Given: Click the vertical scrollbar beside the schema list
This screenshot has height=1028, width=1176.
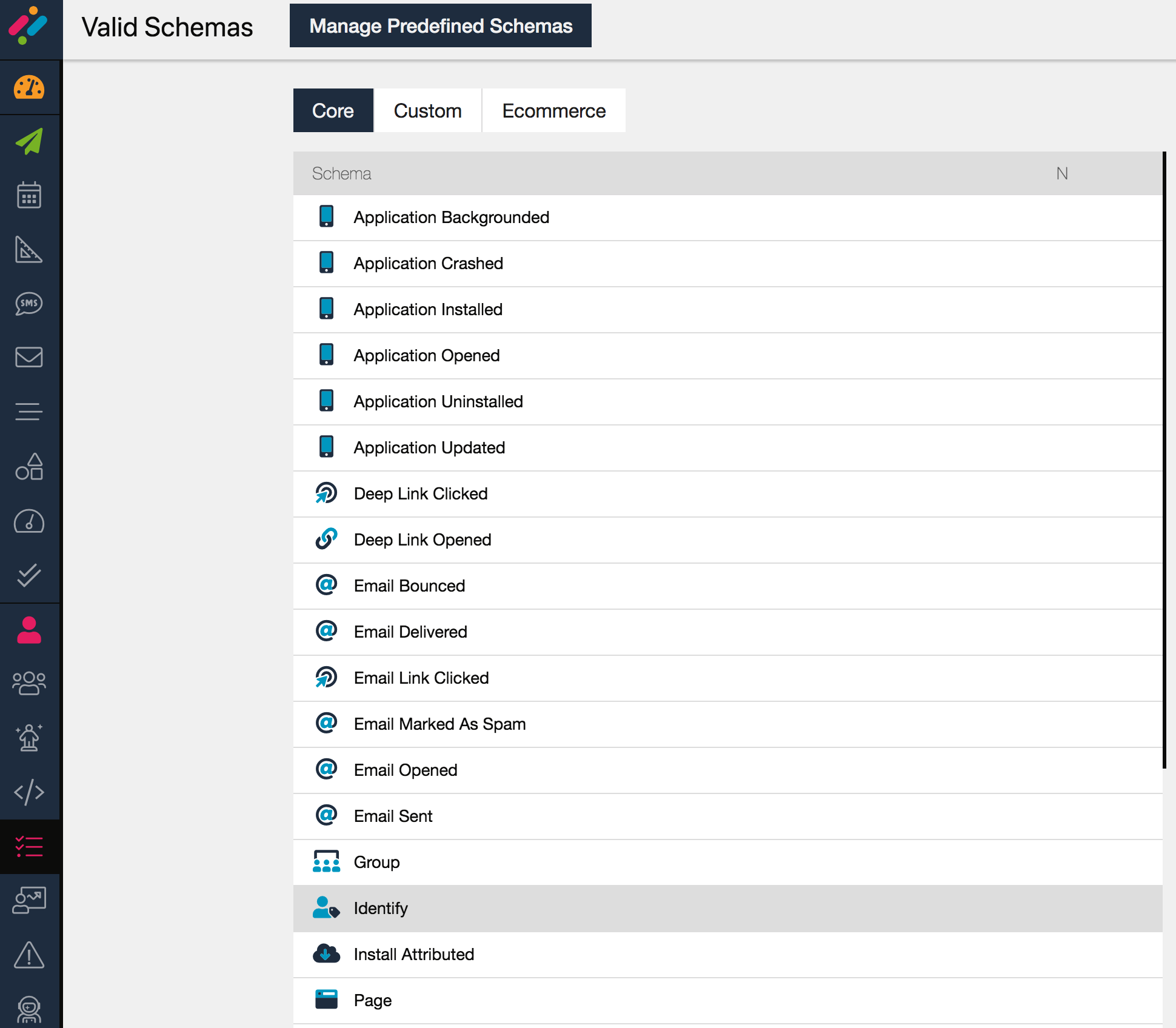Looking at the screenshot, I should [1164, 461].
